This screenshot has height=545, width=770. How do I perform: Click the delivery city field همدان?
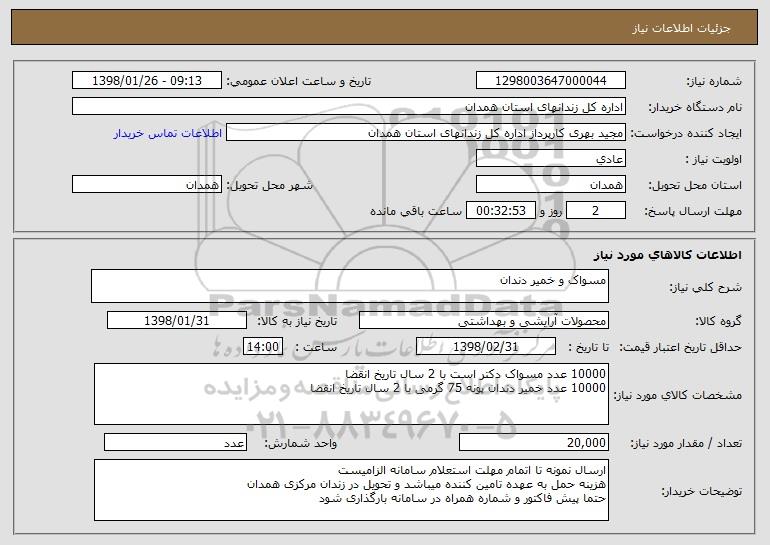(x=147, y=185)
